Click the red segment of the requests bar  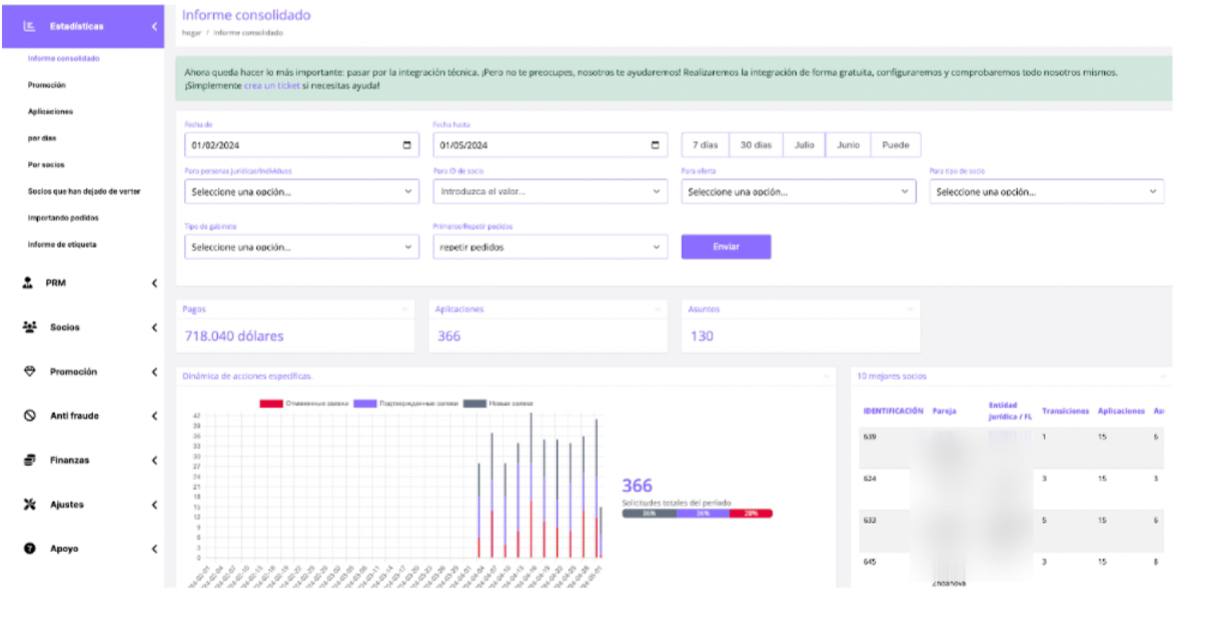click(751, 513)
